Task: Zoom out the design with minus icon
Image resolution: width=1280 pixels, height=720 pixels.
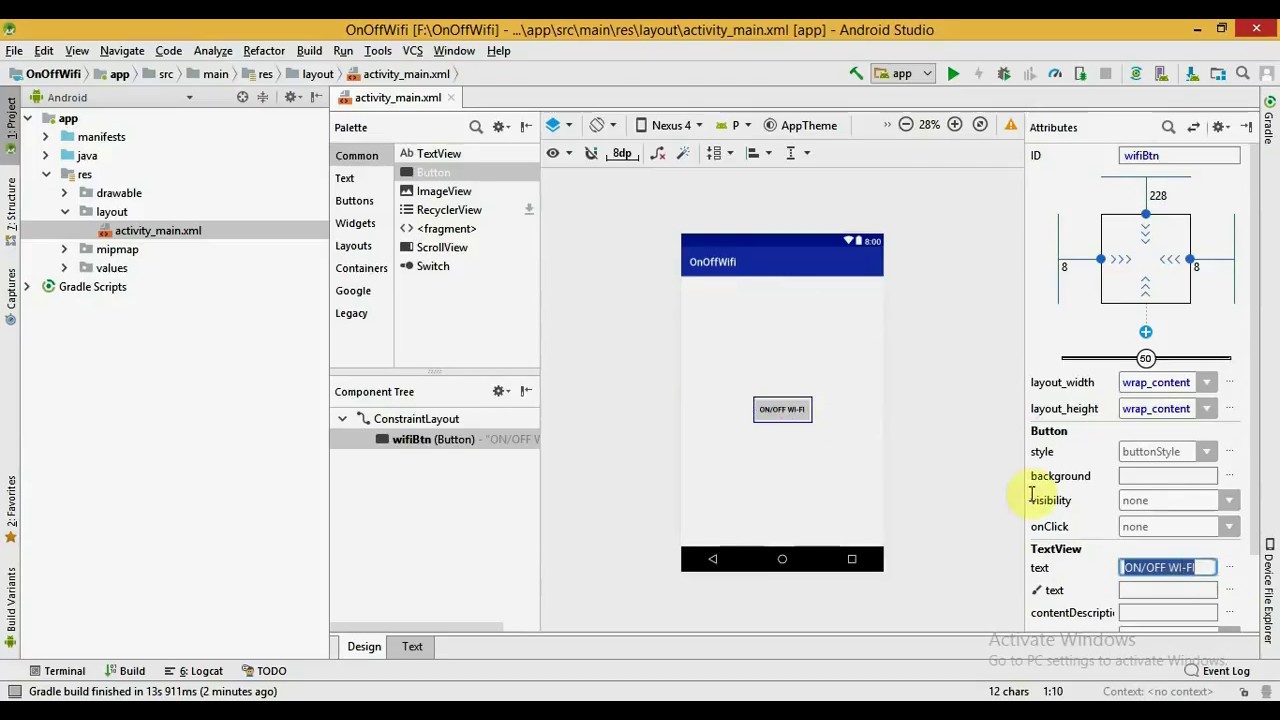Action: pyautogui.click(x=905, y=125)
